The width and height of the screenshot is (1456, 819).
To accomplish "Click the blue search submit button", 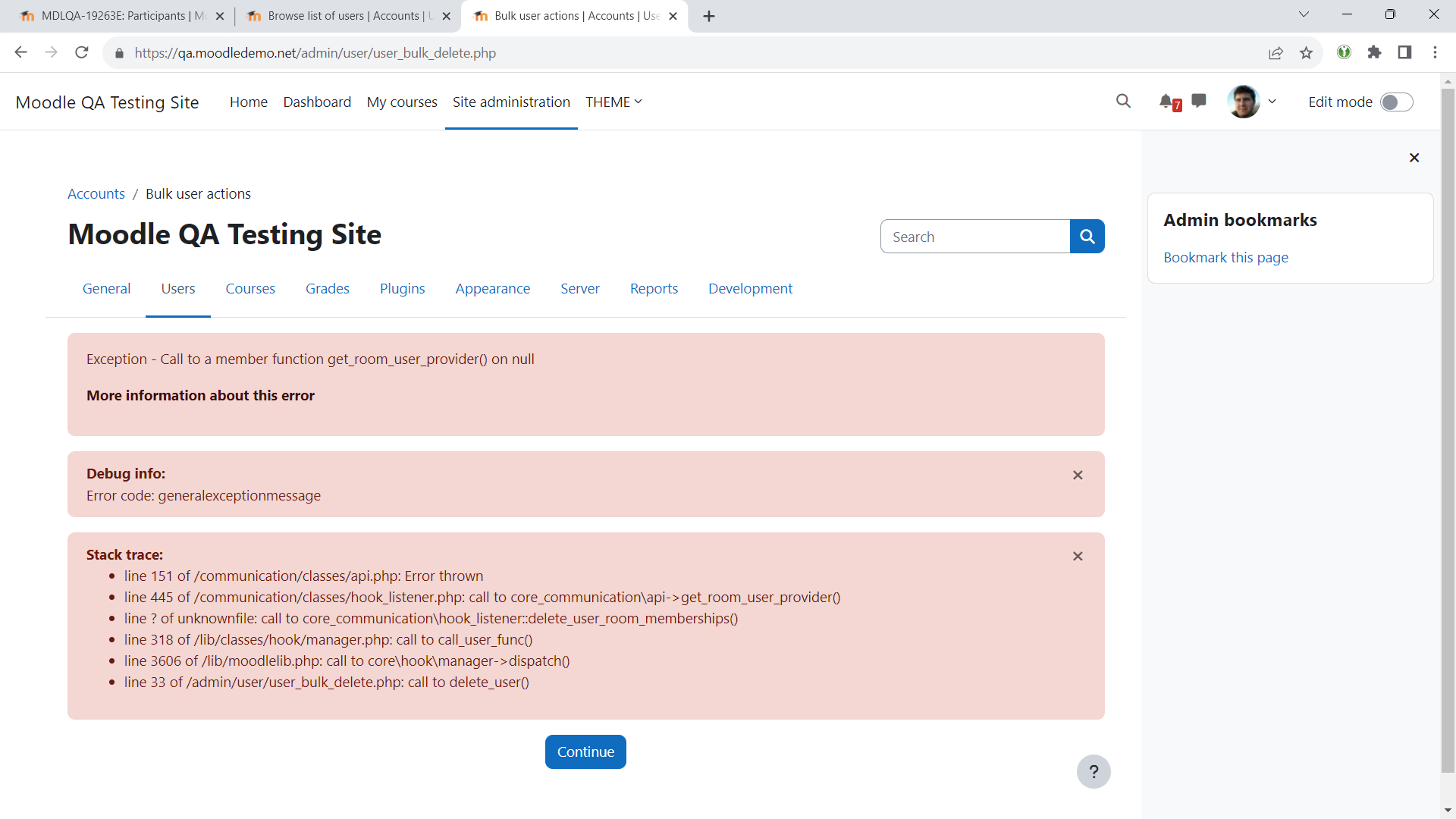I will (x=1087, y=237).
